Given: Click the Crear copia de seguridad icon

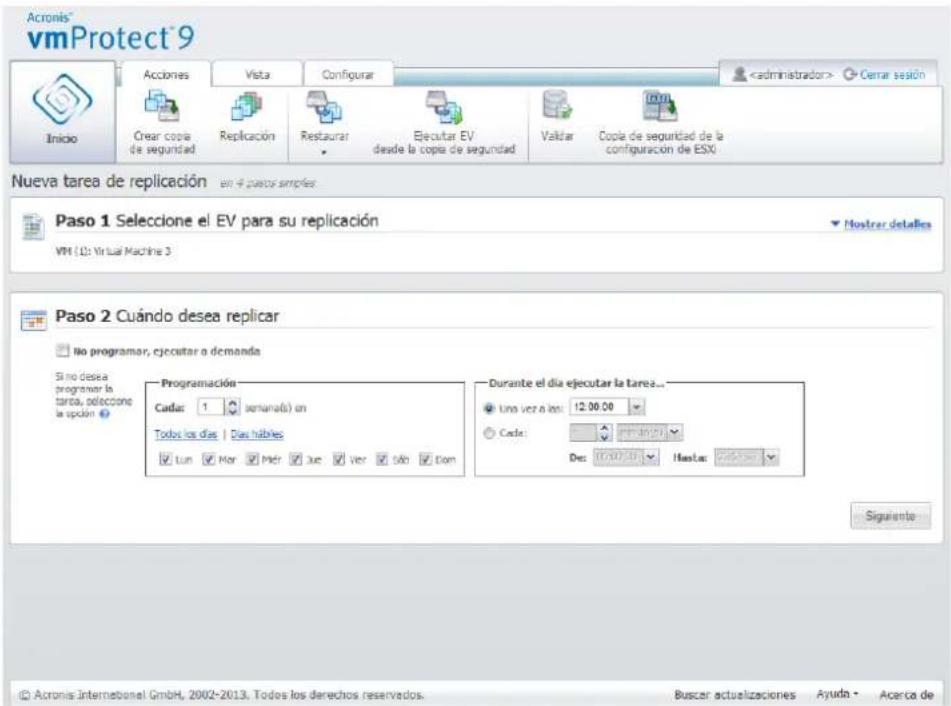Looking at the screenshot, I should pyautogui.click(x=161, y=107).
